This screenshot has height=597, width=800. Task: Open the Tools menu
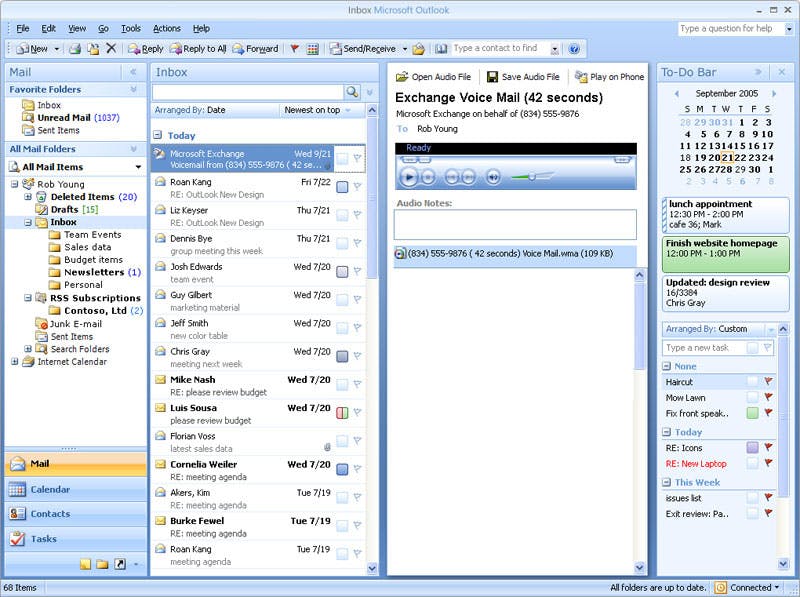(131, 28)
